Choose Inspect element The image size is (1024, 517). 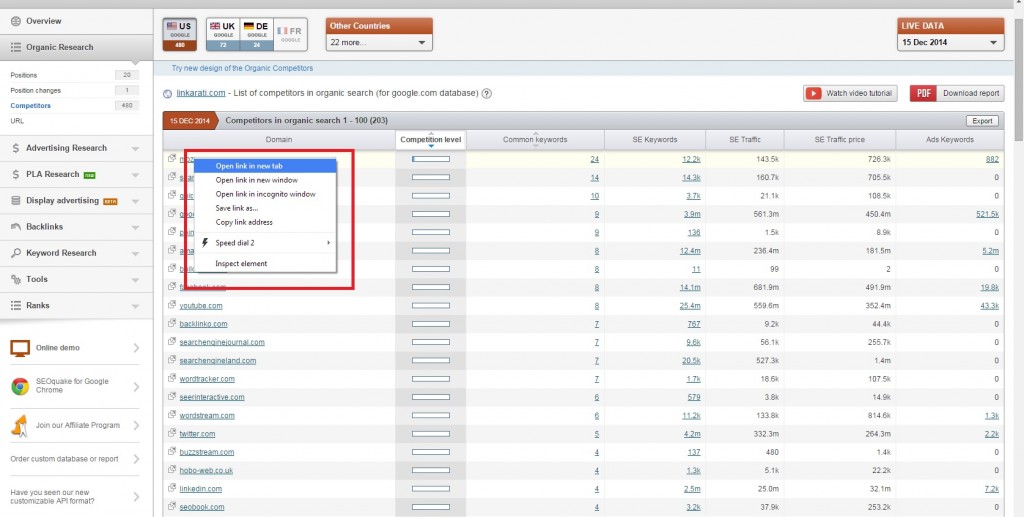[x=265, y=264]
